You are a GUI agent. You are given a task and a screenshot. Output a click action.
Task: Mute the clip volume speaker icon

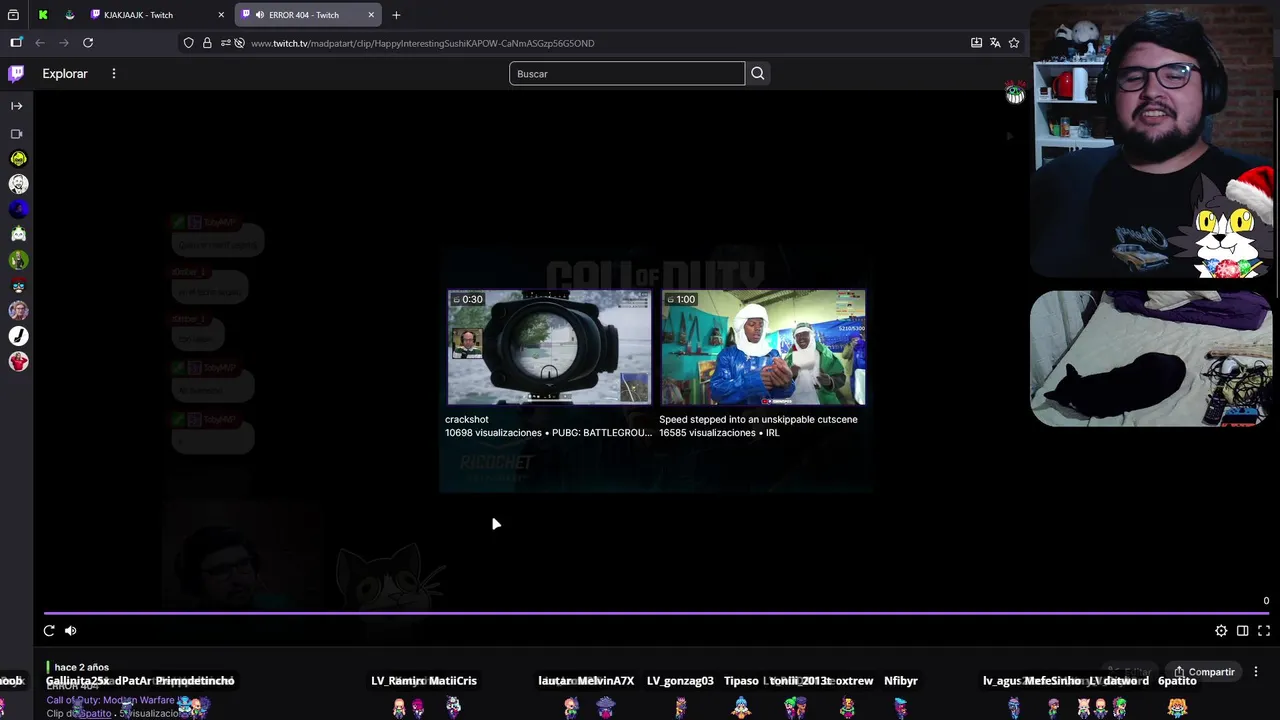[71, 631]
